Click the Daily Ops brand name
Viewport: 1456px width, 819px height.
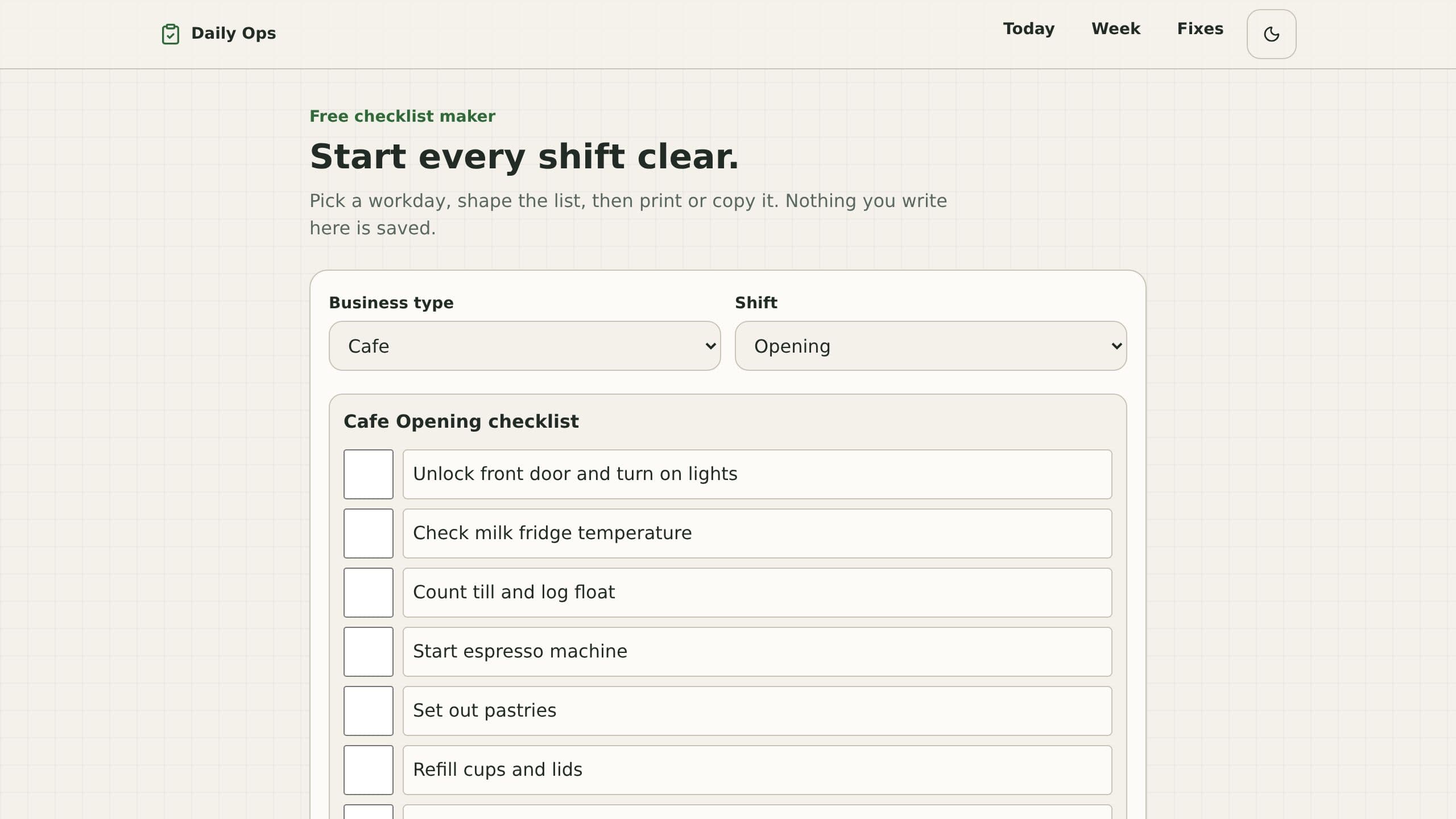click(x=233, y=34)
